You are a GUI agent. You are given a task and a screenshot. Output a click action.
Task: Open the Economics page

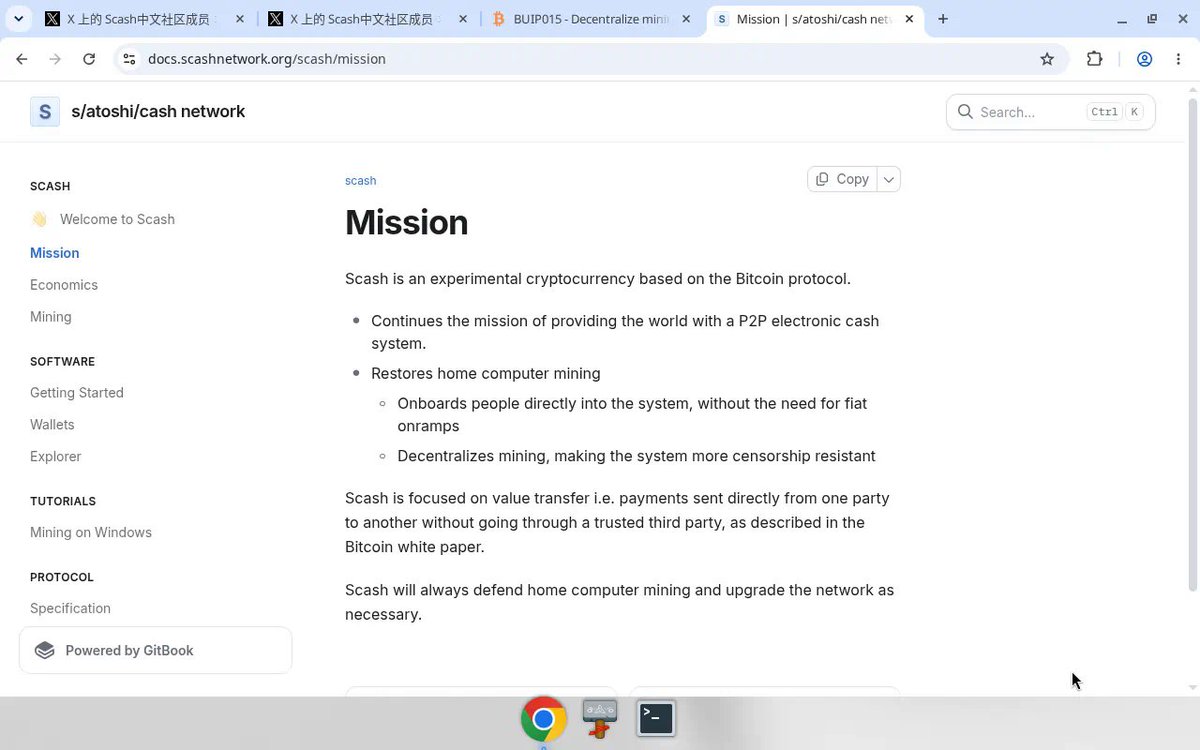tap(64, 285)
